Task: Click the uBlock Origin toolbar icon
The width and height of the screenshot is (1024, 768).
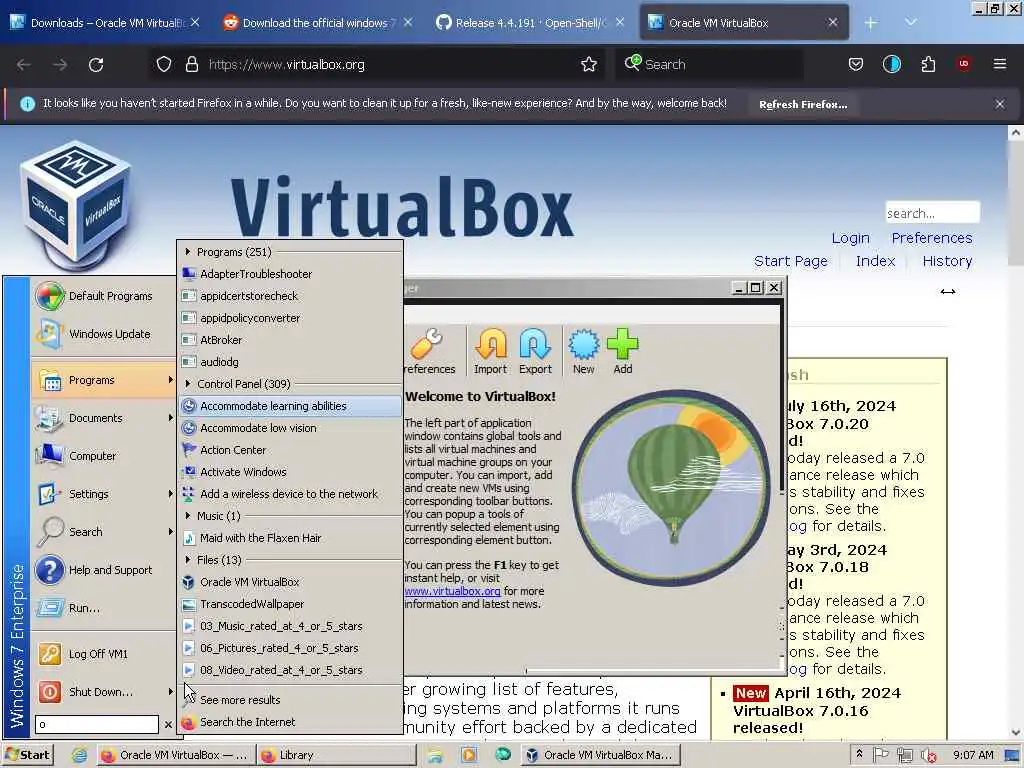Action: 963,65
